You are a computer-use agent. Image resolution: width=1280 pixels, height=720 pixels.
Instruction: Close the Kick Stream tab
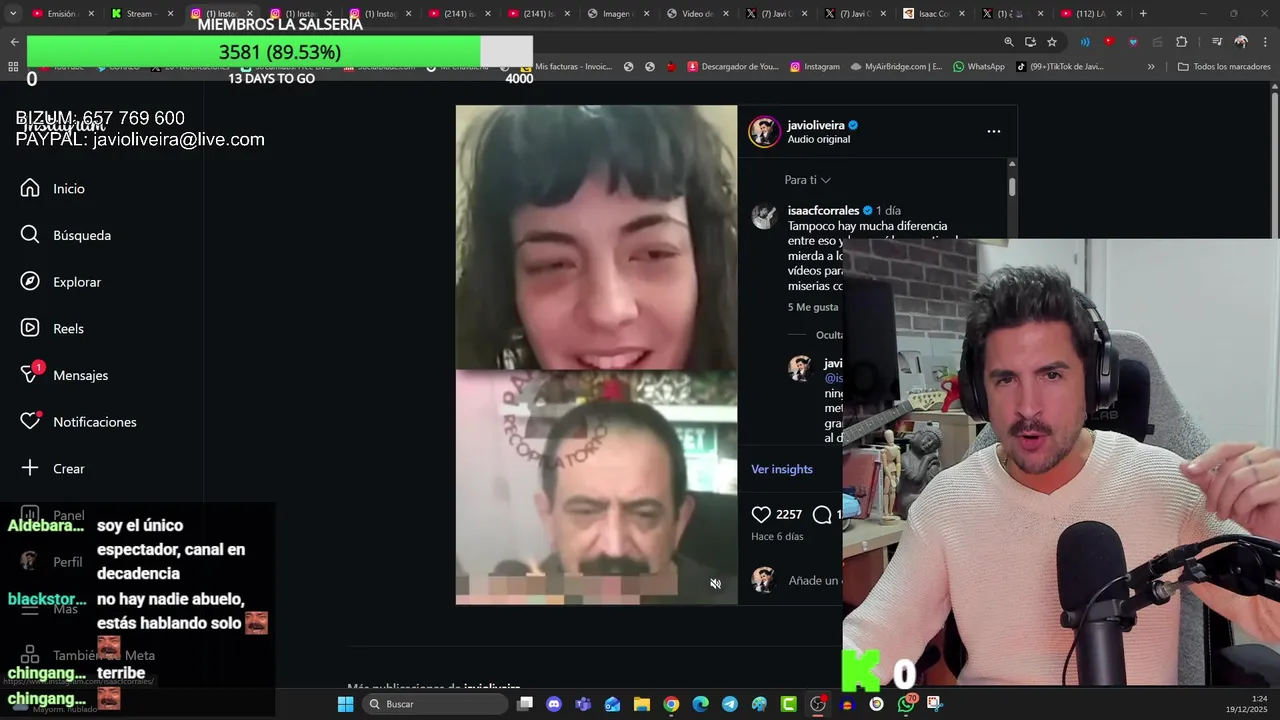click(x=170, y=14)
